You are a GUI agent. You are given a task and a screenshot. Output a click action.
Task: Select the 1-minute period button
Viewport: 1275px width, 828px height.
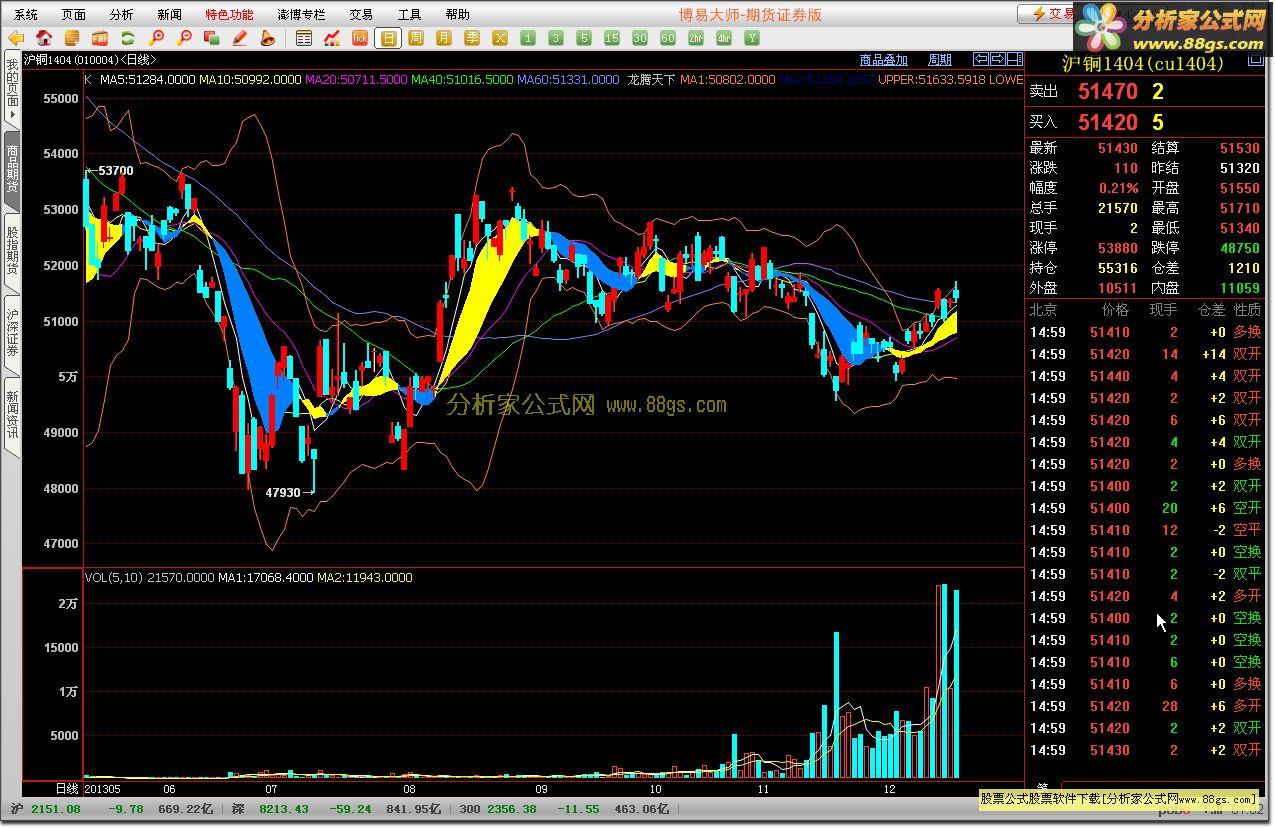point(528,38)
